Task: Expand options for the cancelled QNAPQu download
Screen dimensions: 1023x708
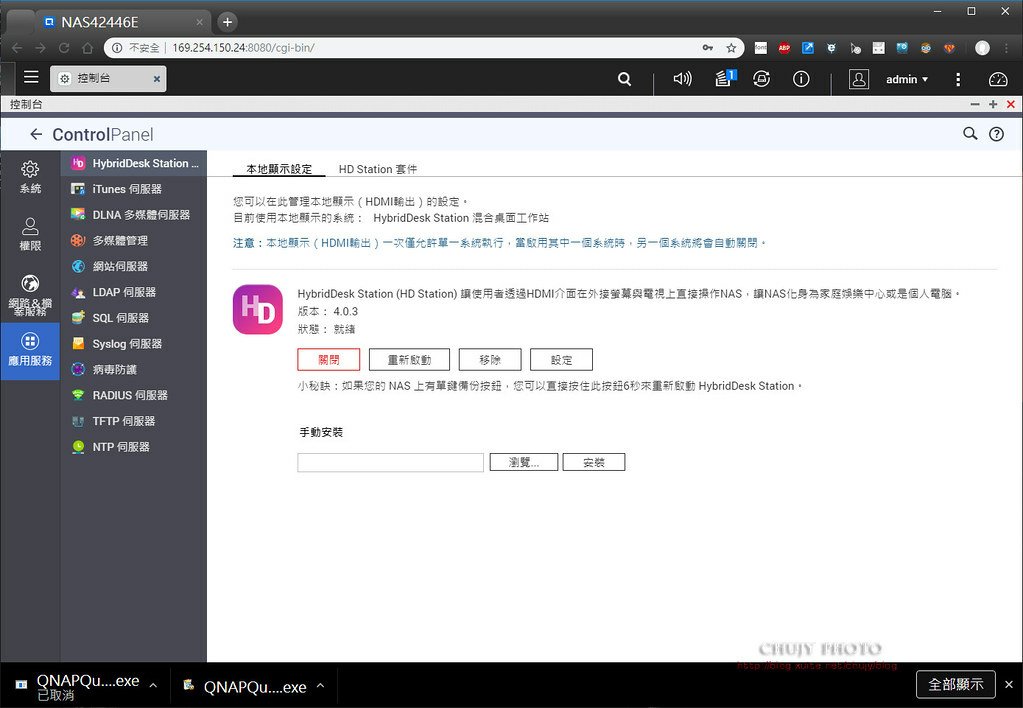Action: click(x=153, y=685)
